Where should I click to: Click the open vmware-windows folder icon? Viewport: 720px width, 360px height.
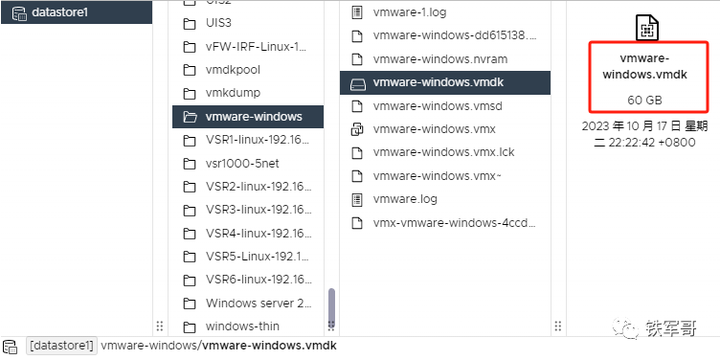click(190, 117)
